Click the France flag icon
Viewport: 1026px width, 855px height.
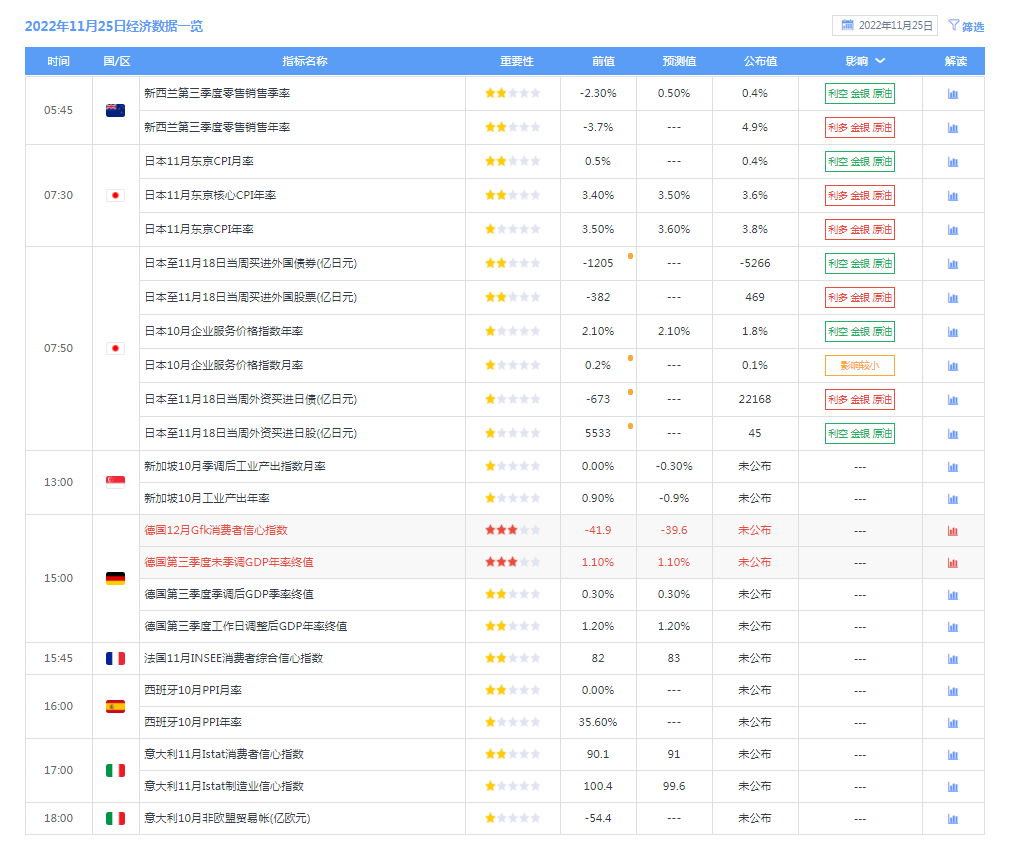116,659
